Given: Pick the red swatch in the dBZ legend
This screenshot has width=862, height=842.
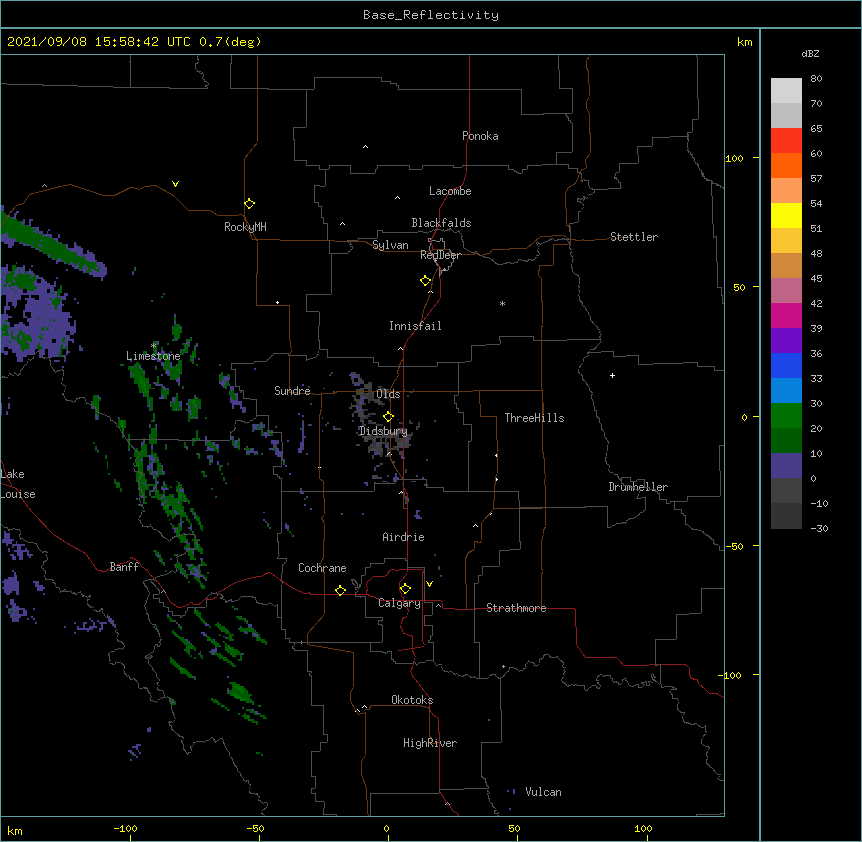Looking at the screenshot, I should (786, 140).
